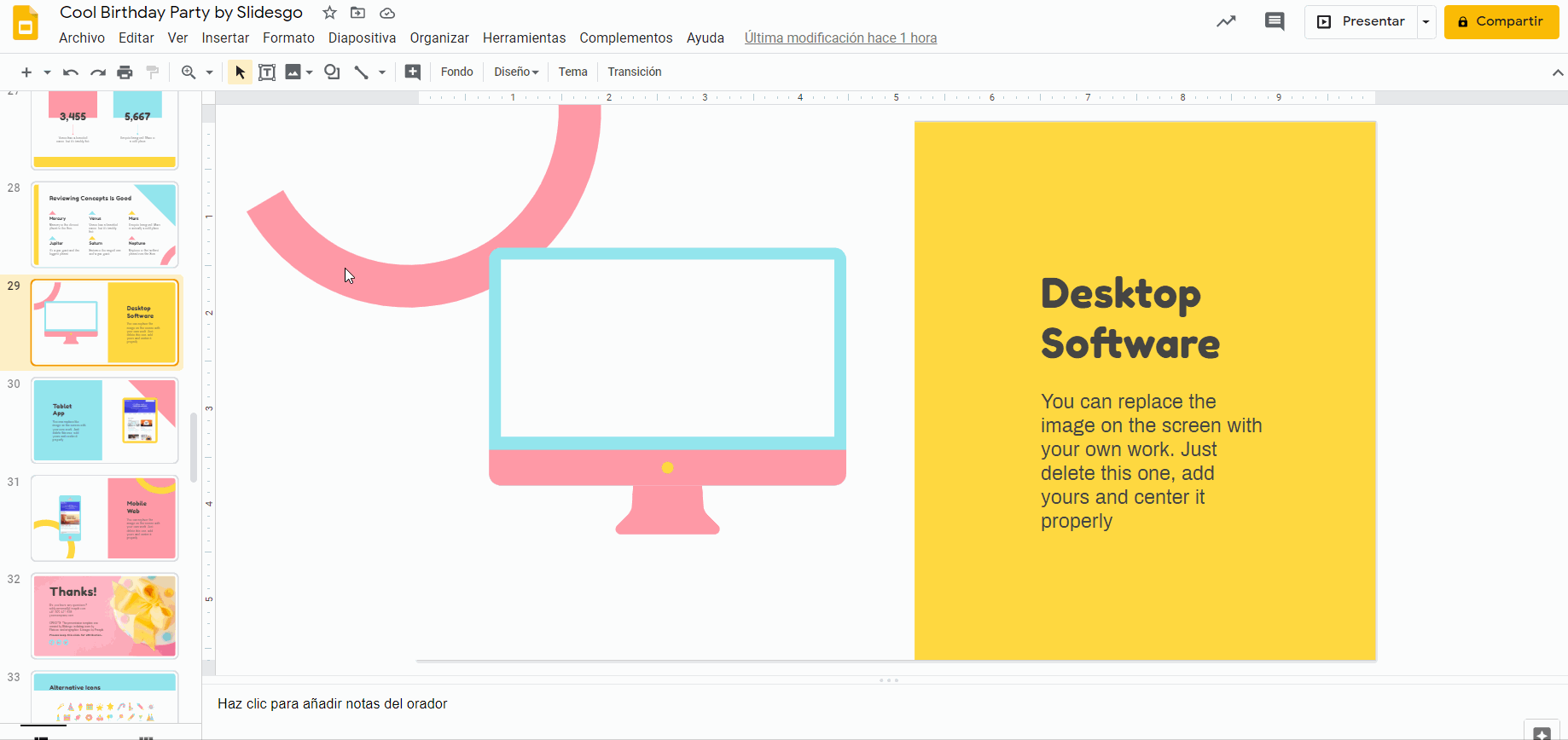Open the last modification history link
Viewport: 1568px width, 740px height.
pos(840,38)
